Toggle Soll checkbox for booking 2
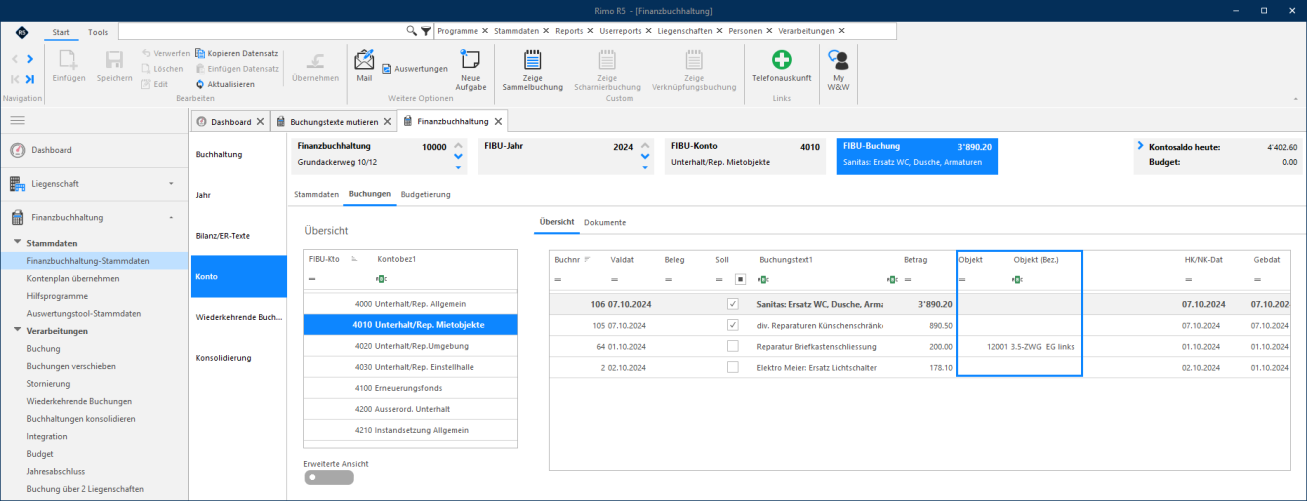Image resolution: width=1307 pixels, height=501 pixels. (x=733, y=367)
